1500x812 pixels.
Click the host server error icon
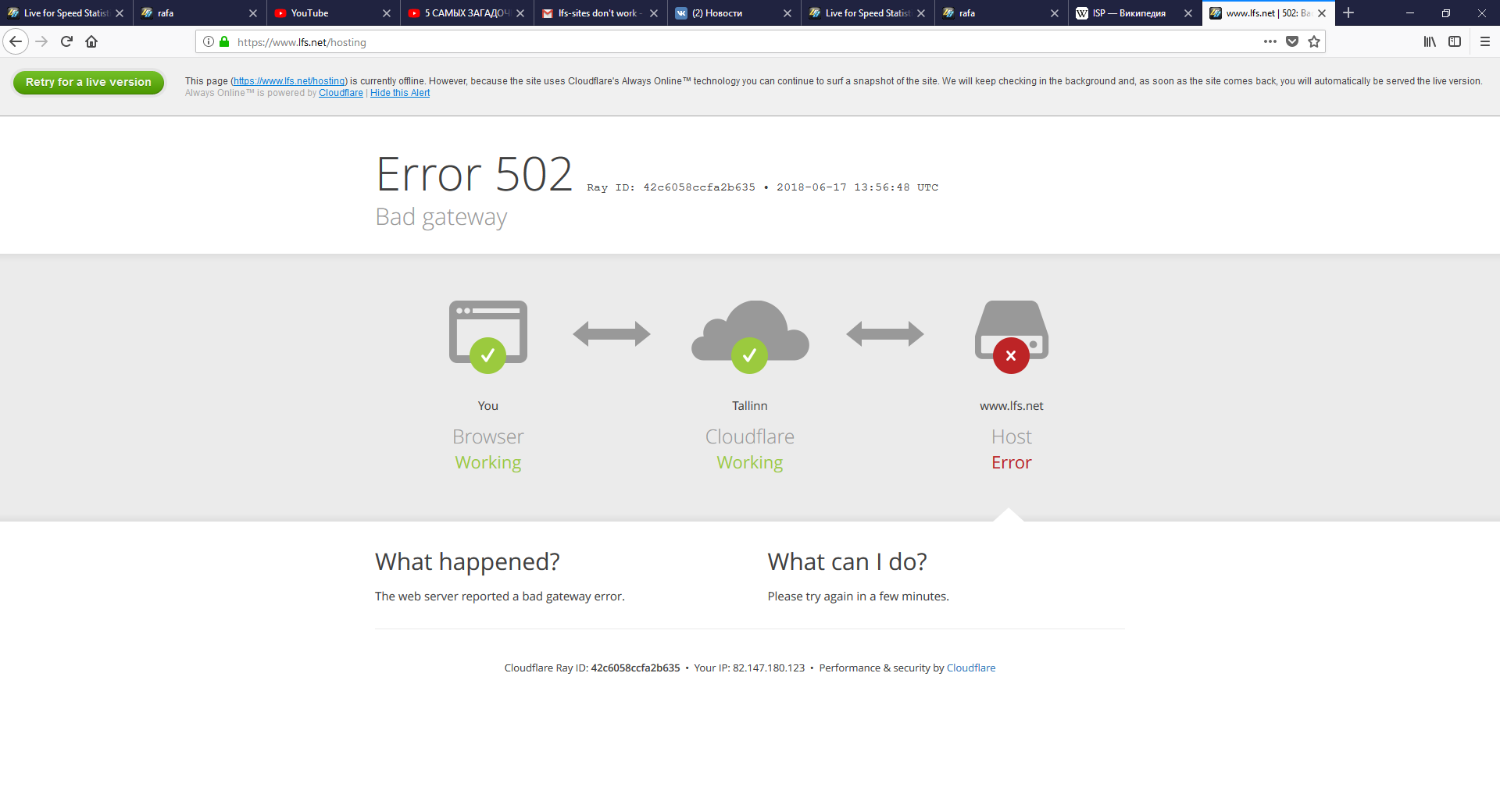1012,337
